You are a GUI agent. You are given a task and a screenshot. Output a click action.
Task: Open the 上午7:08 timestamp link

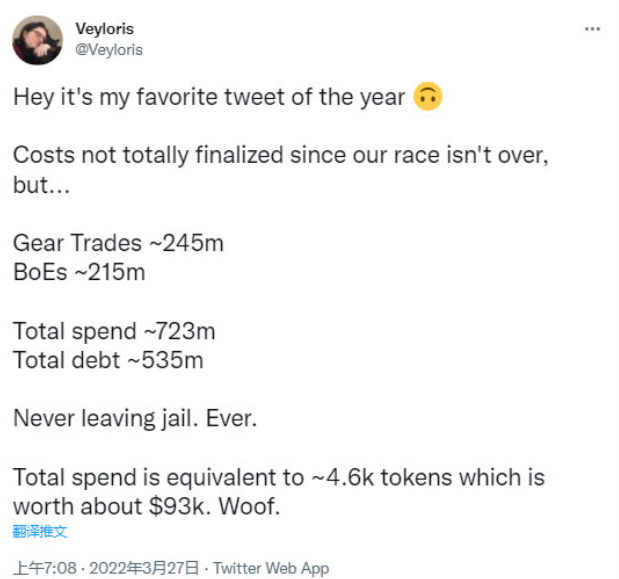pyautogui.click(x=45, y=568)
